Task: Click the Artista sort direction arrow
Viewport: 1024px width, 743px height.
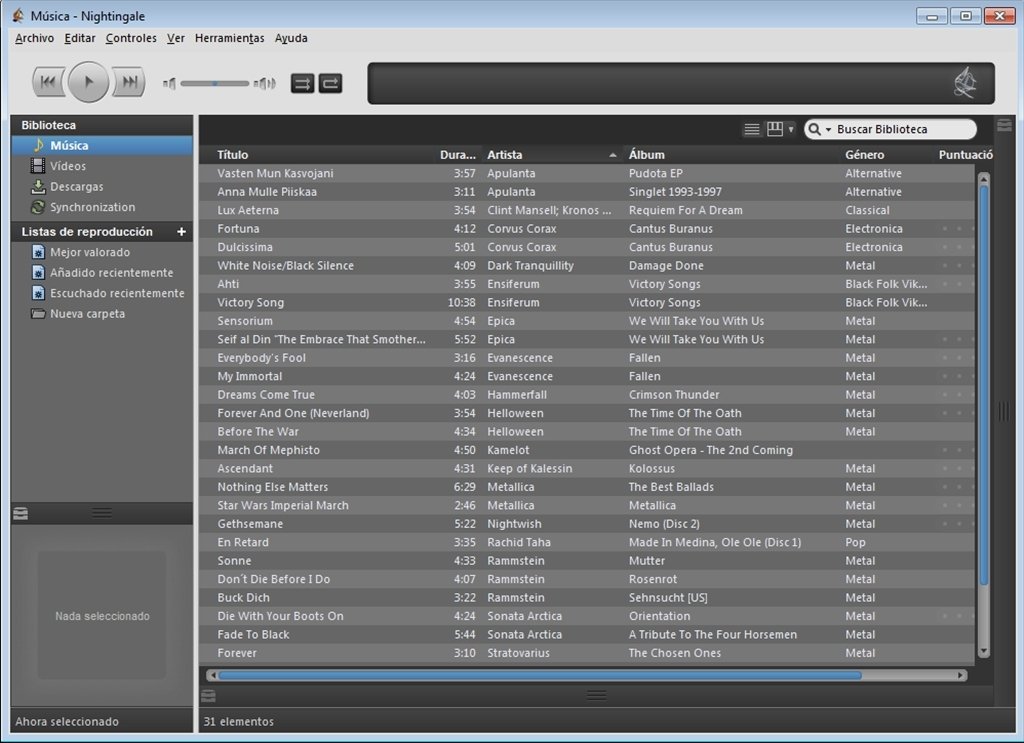Action: [x=613, y=155]
